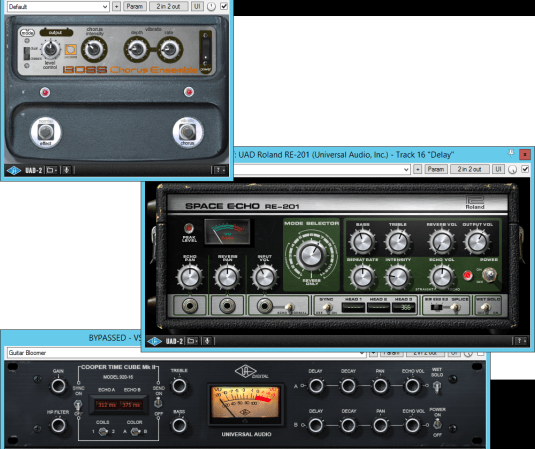This screenshot has height=449, width=535.
Task: Click 2 in 2 out button in RE-201 window
Action: click(469, 169)
